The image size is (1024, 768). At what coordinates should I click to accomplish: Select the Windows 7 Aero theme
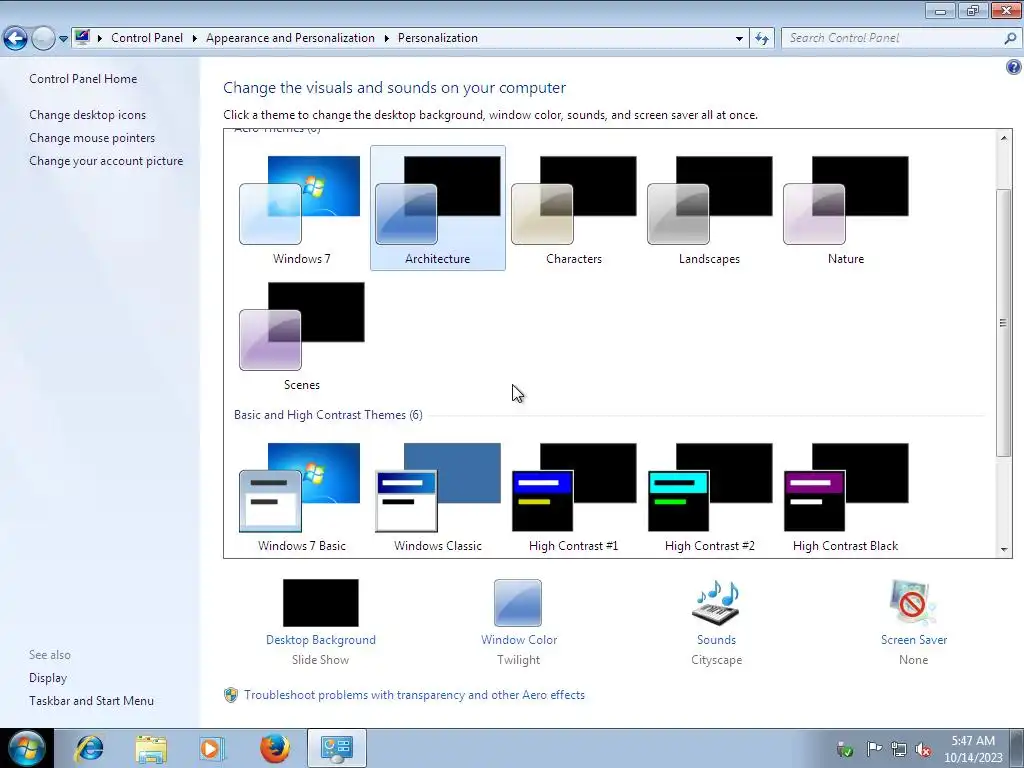[301, 209]
